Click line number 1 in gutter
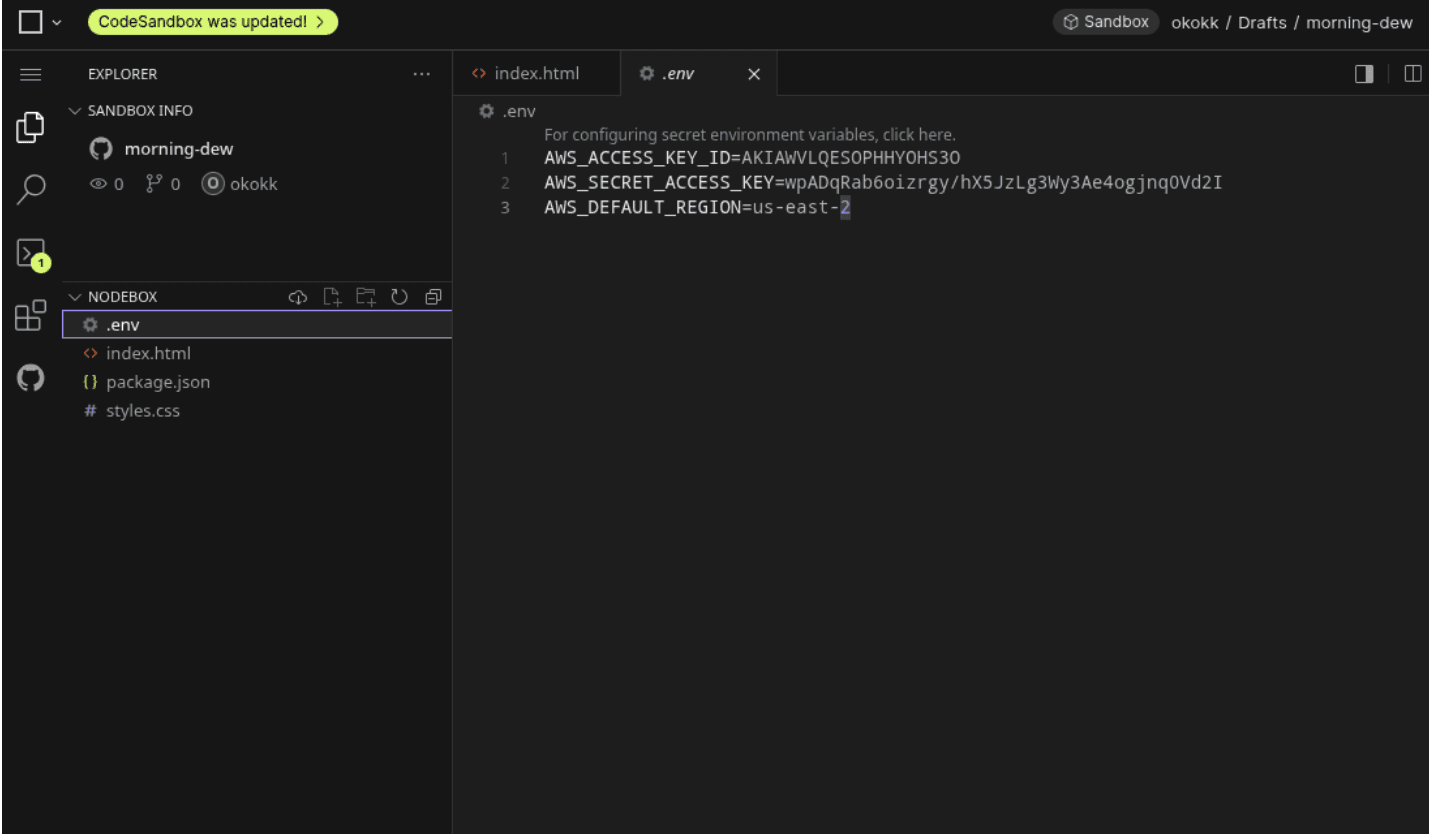 (505, 158)
